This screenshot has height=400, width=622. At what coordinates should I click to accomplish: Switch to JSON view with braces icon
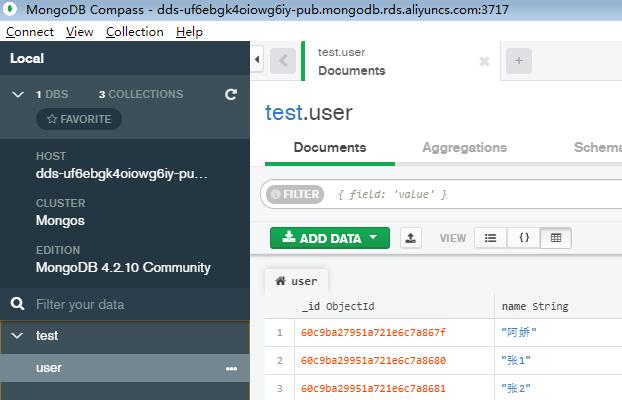[x=524, y=238]
